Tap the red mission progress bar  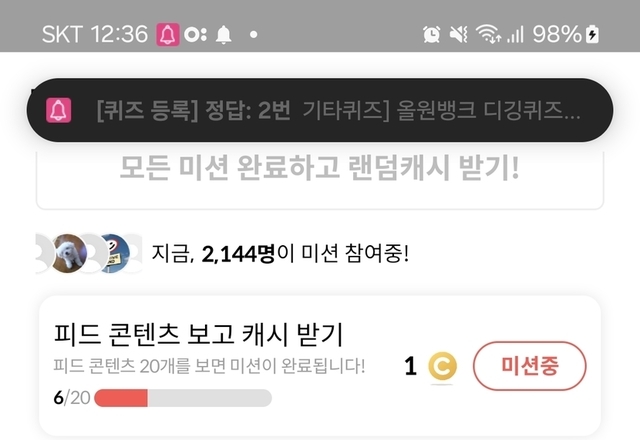point(121,397)
